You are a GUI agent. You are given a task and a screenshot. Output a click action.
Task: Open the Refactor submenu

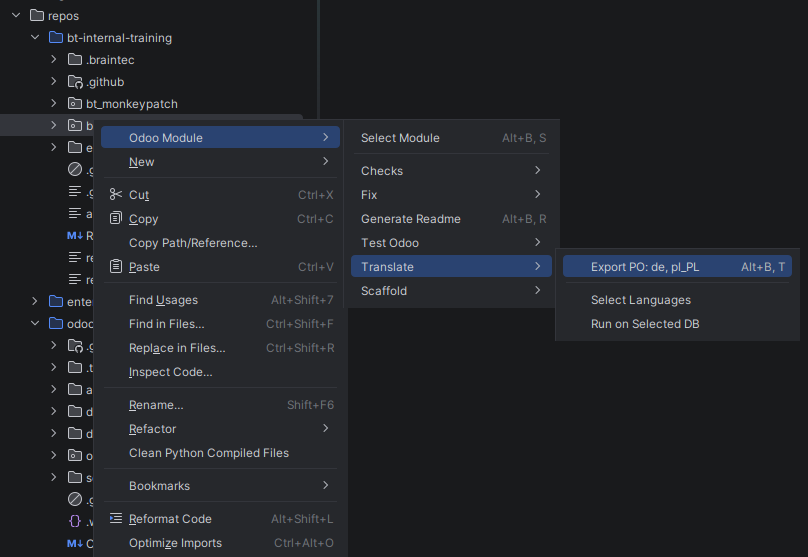click(221, 429)
